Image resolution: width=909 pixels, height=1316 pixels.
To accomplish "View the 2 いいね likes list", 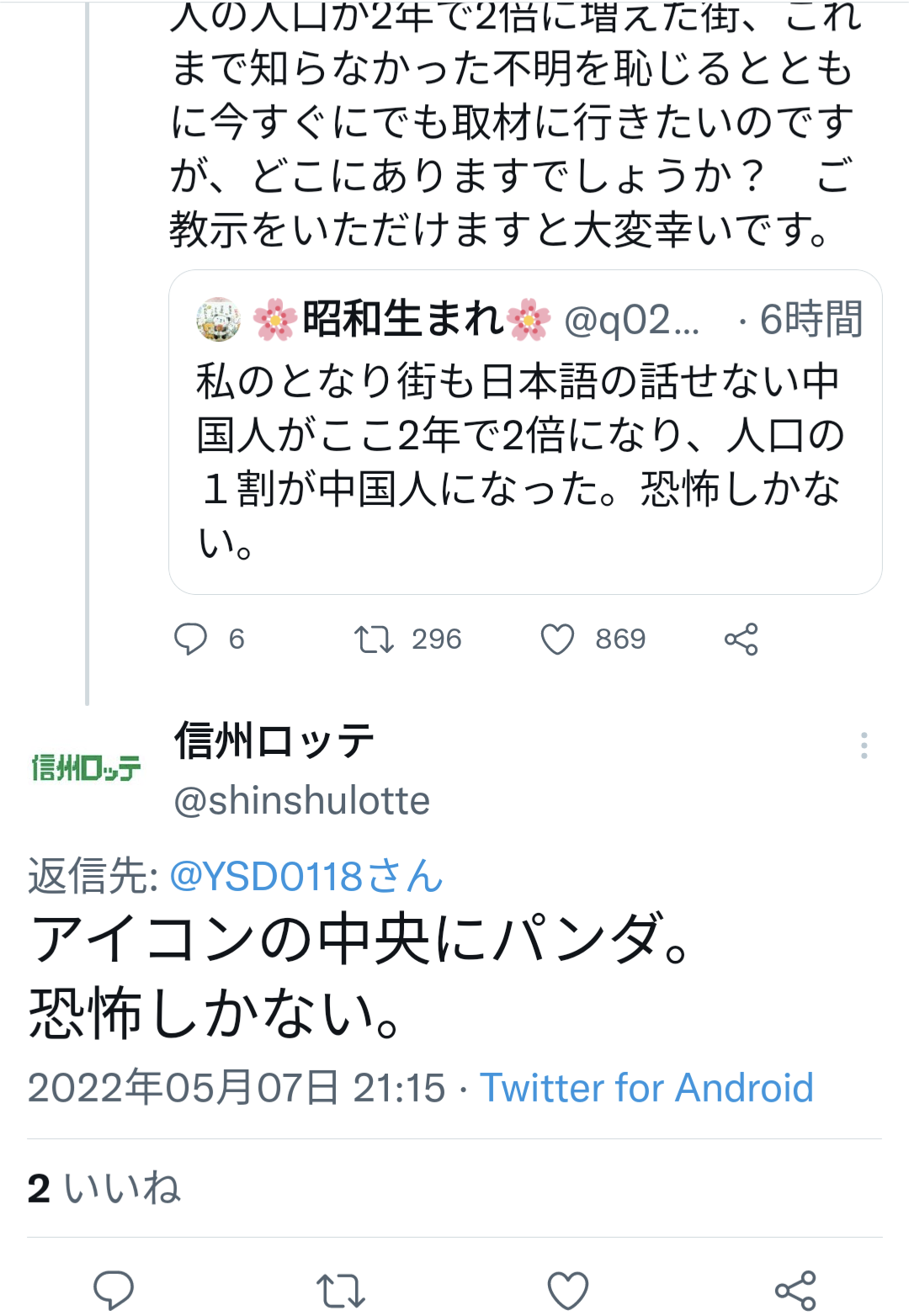I will pyautogui.click(x=104, y=1188).
